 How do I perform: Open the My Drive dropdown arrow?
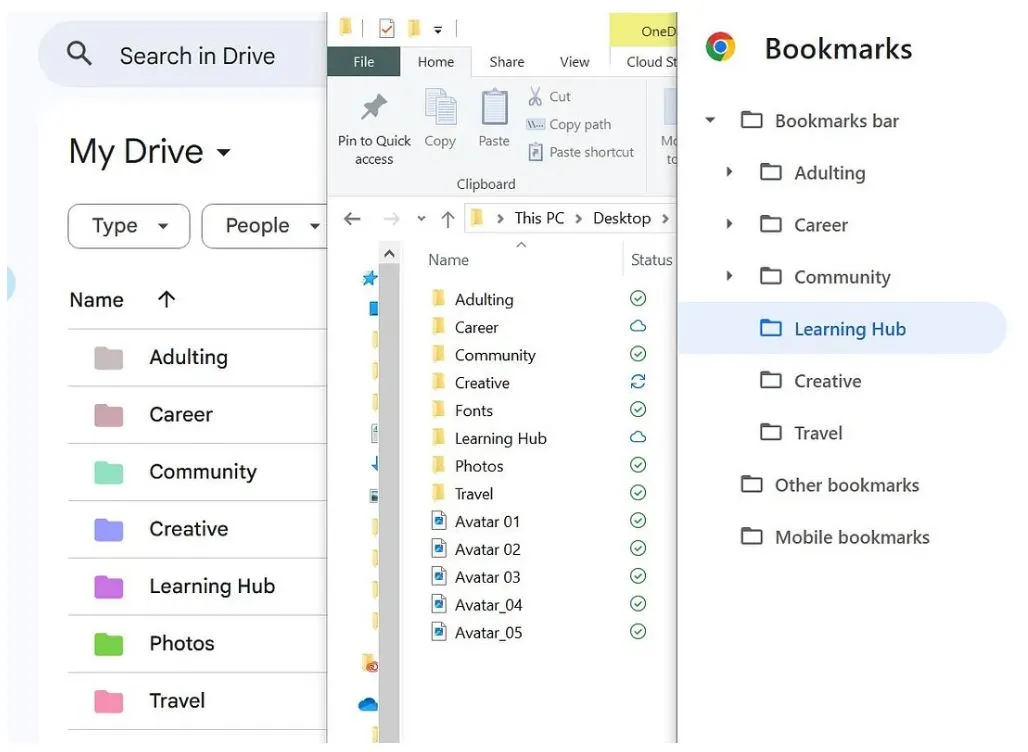(224, 153)
